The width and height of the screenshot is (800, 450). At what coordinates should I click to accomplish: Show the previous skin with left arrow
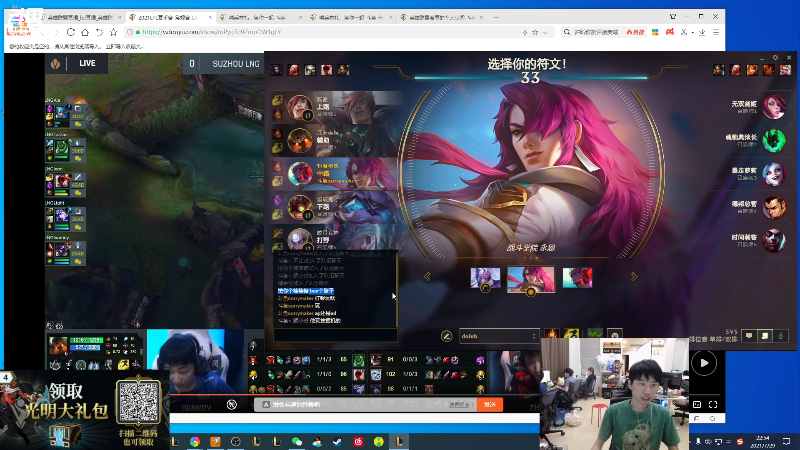click(x=428, y=277)
